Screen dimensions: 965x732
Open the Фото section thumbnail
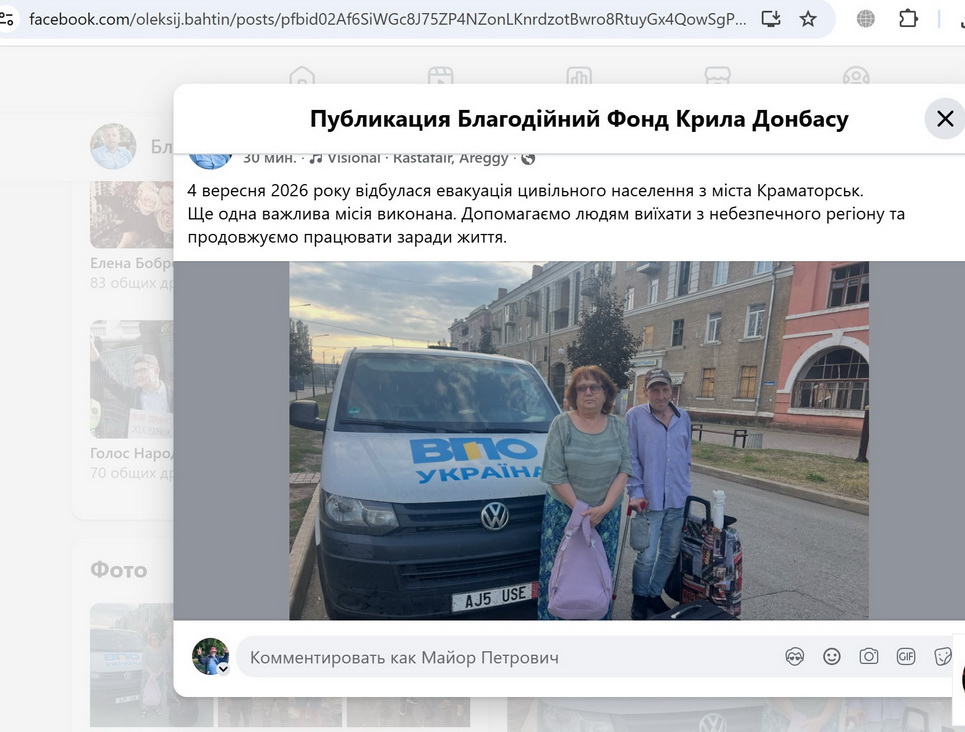(x=151, y=665)
